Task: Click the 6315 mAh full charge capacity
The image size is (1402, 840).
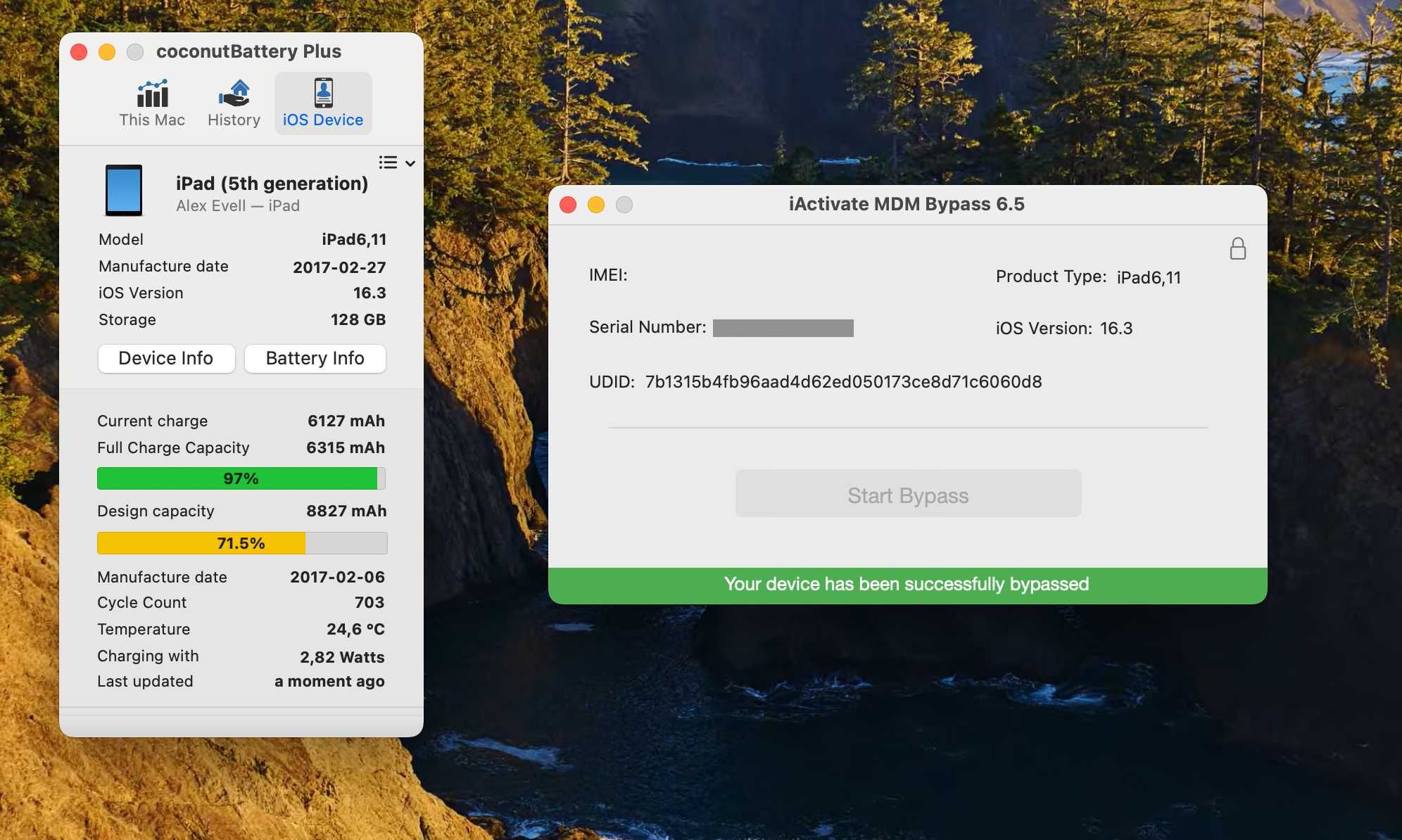Action: [346, 448]
